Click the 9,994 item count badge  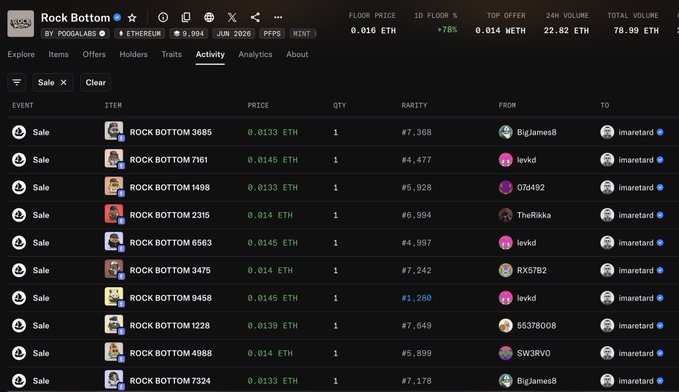click(189, 33)
